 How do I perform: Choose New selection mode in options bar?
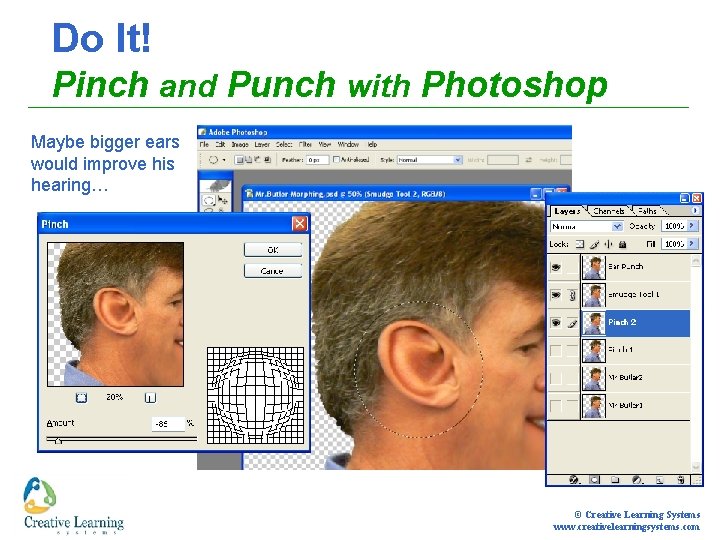click(x=239, y=160)
